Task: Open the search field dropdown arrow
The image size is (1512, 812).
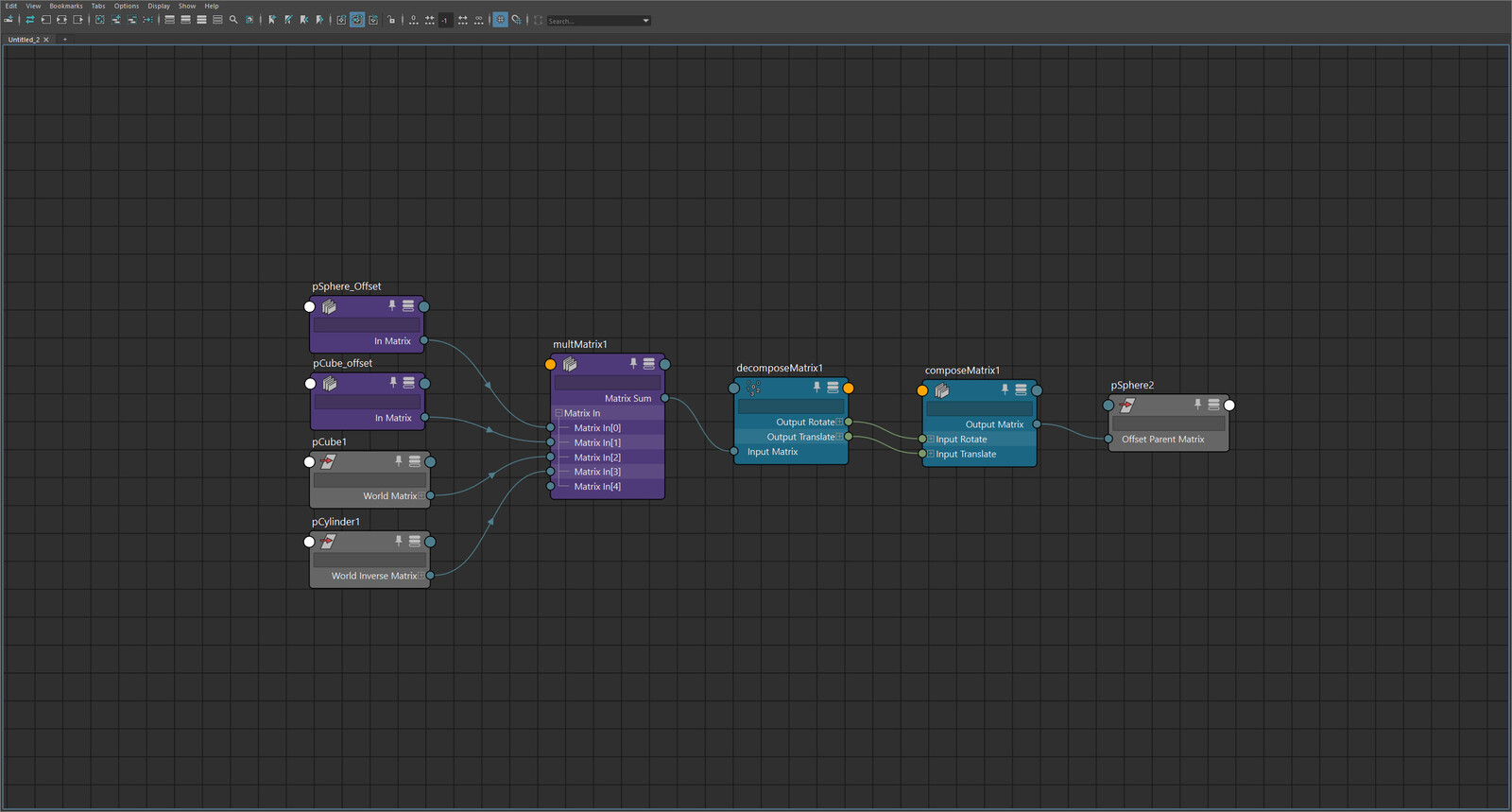Action: coord(646,21)
